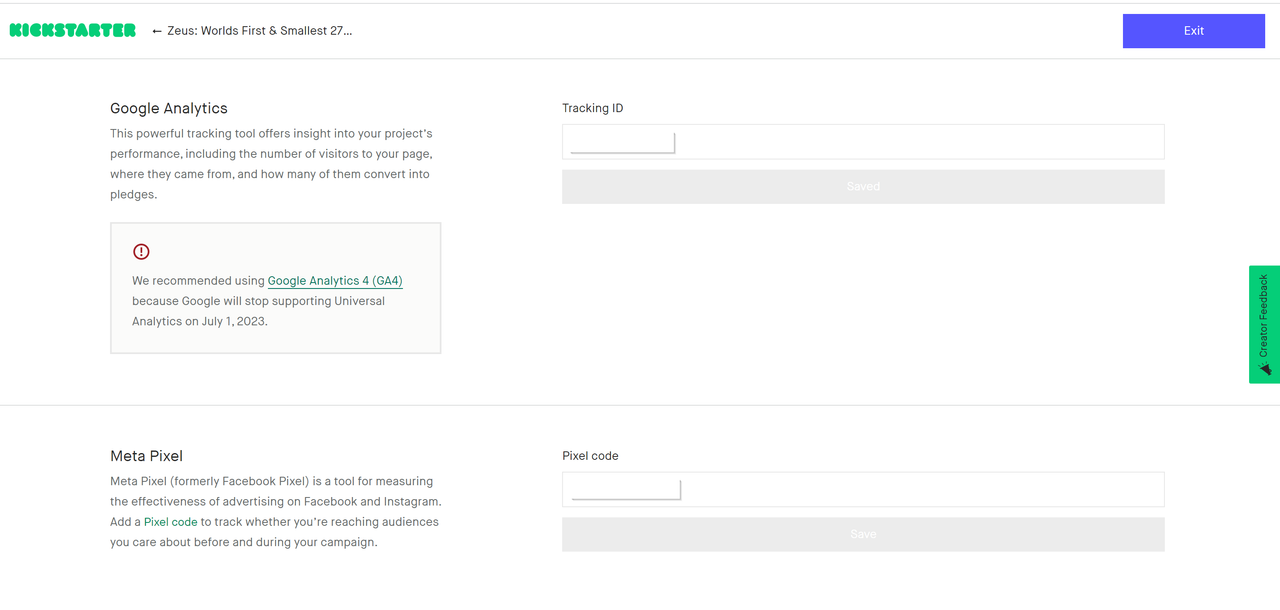Click the Pixel code input field
Image resolution: width=1280 pixels, height=610 pixels.
point(863,489)
